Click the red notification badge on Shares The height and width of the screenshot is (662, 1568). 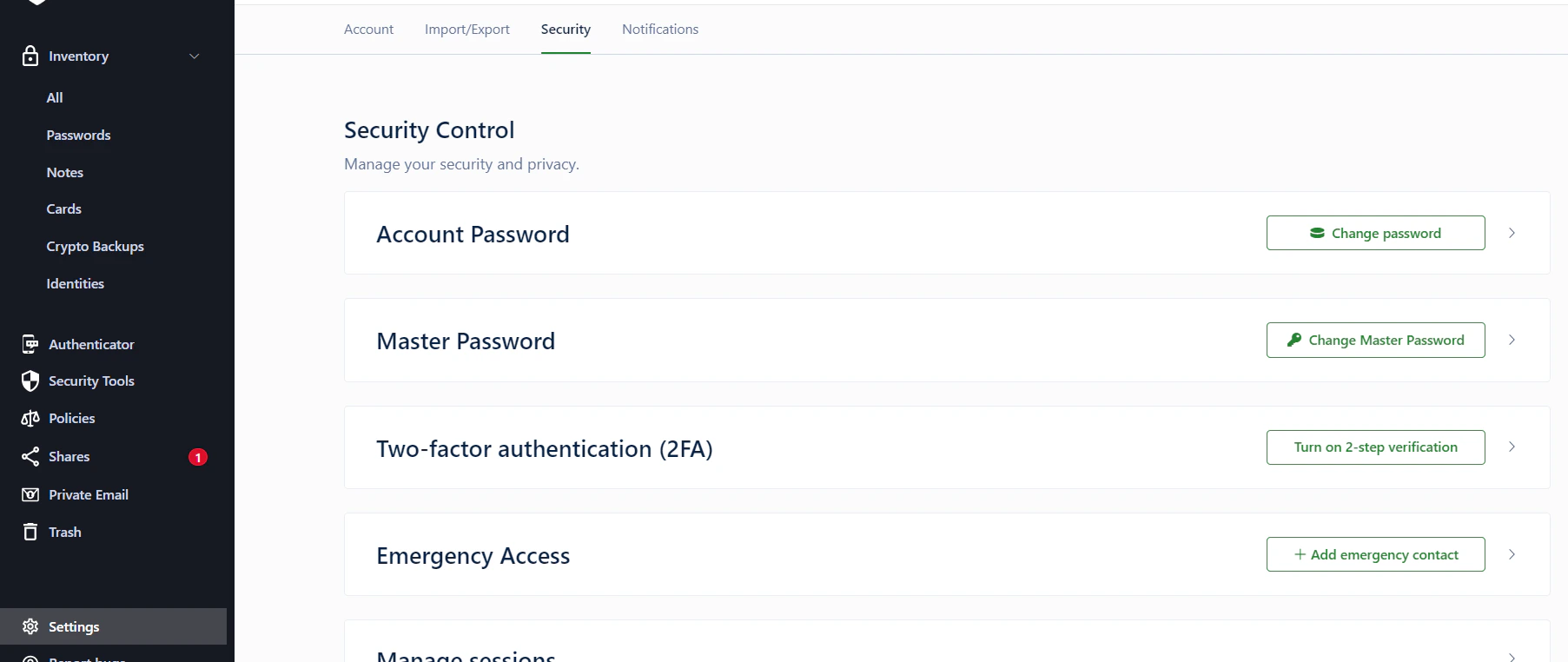coord(197,456)
